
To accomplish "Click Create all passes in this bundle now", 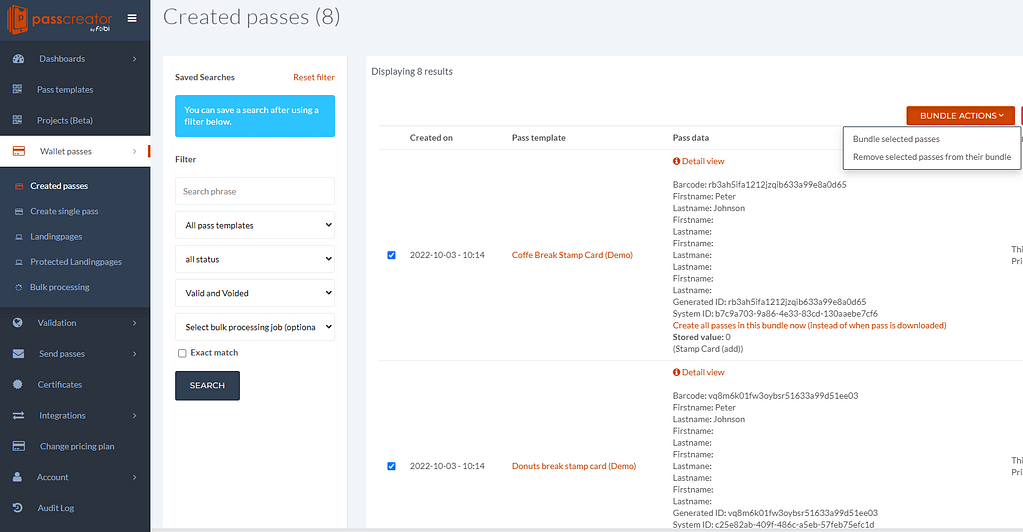I will point(809,326).
